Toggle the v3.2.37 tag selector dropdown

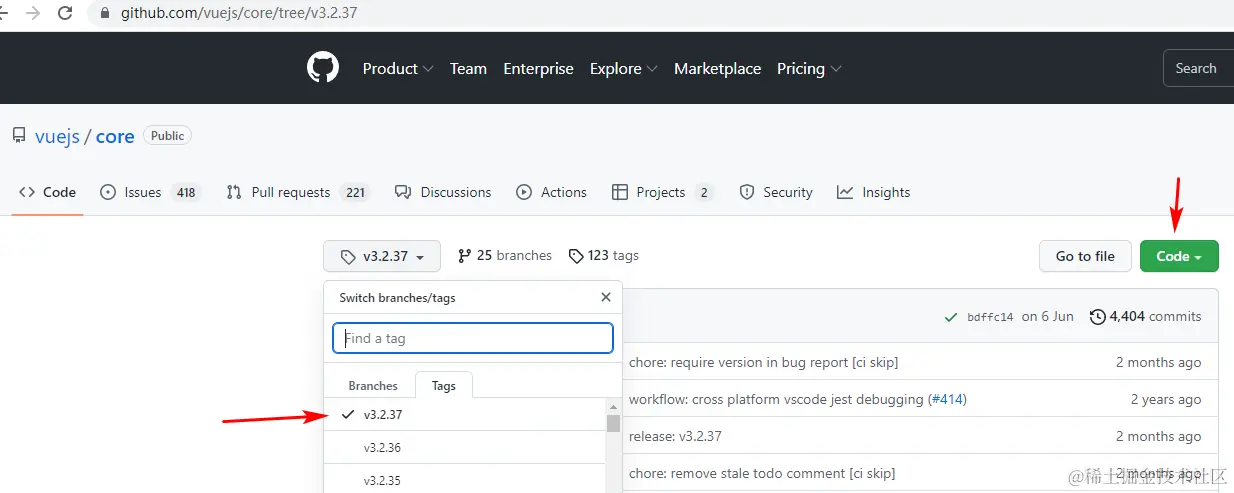click(x=382, y=256)
